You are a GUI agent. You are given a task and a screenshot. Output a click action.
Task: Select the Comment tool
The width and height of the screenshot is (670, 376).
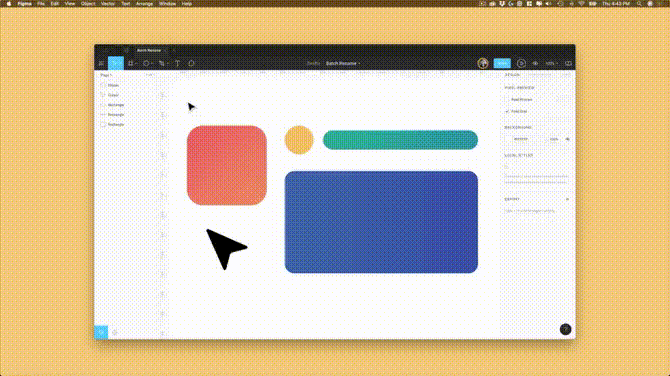tap(191, 63)
